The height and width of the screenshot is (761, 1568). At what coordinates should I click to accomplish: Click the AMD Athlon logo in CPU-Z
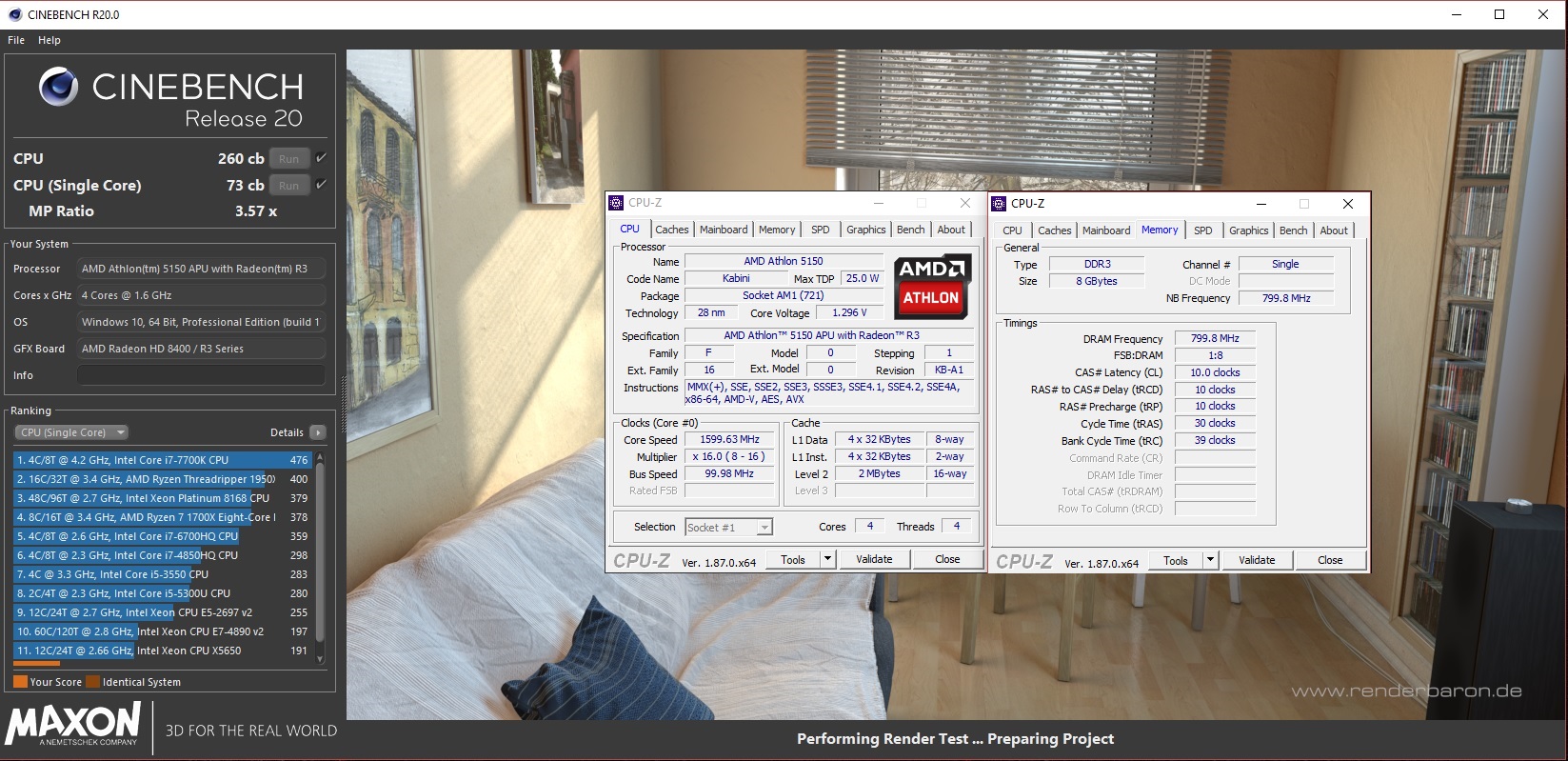[x=933, y=287]
